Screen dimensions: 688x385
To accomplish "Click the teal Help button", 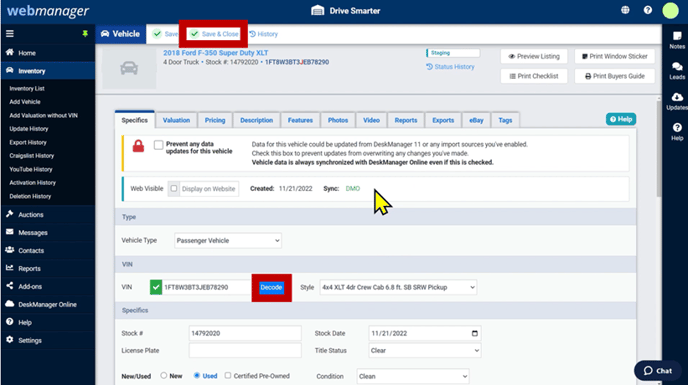I will pos(621,119).
